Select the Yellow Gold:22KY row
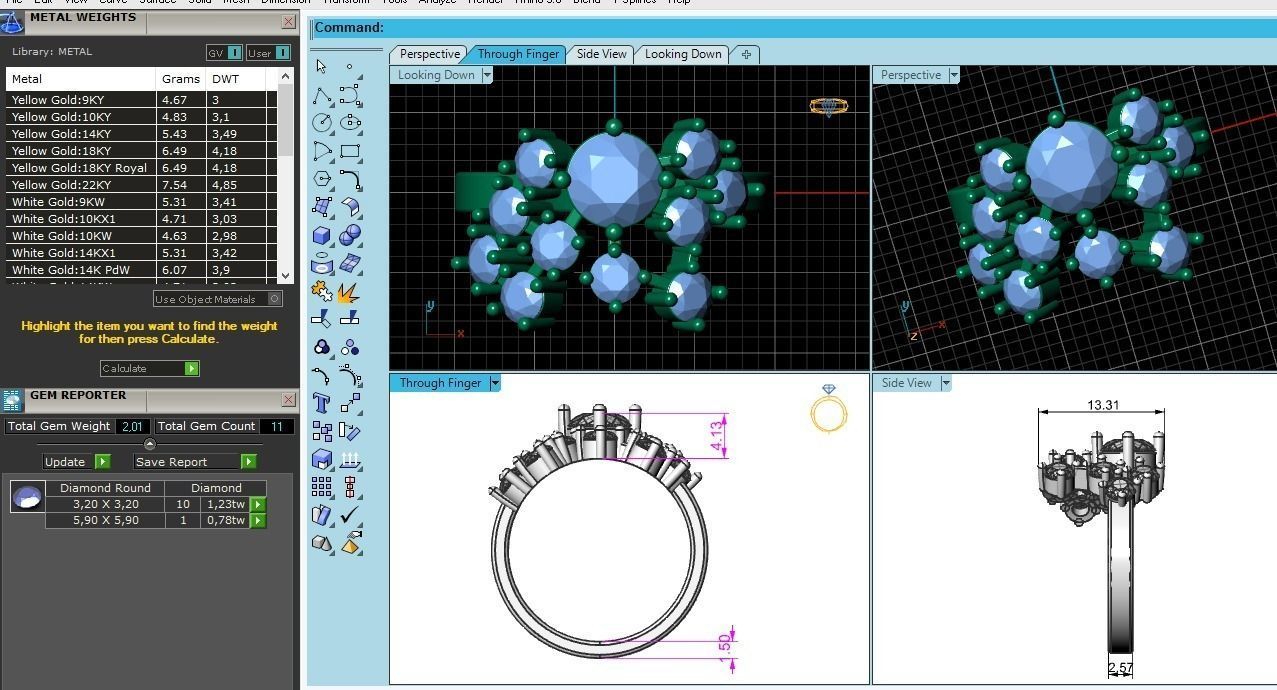Viewport: 1277px width, 690px height. click(141, 185)
